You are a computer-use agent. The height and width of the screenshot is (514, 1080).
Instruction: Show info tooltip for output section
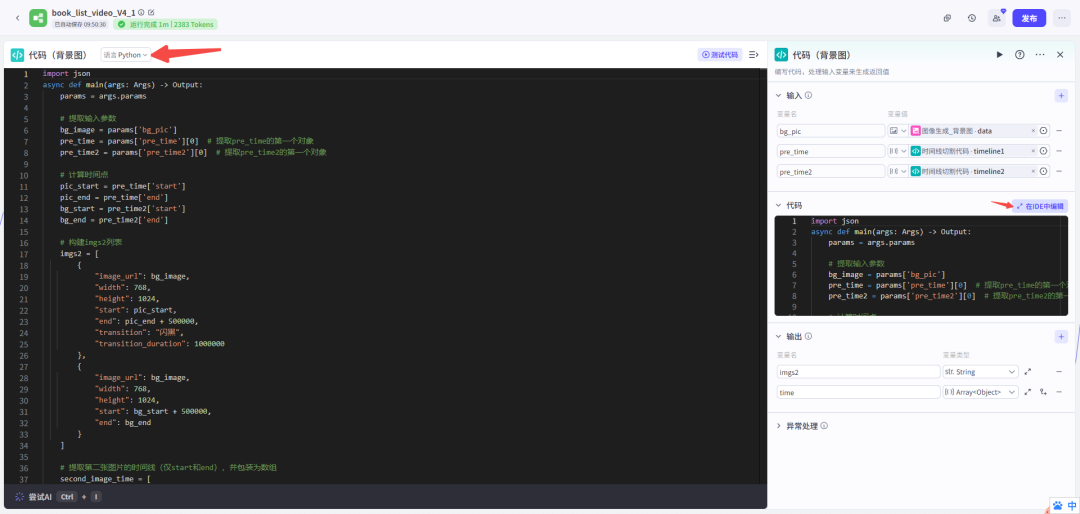809,336
